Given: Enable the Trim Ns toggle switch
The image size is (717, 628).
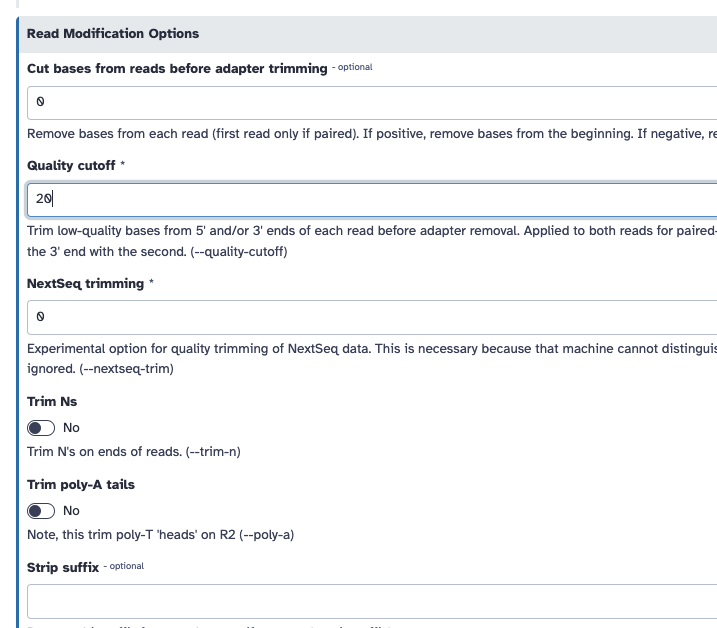Looking at the screenshot, I should click(41, 428).
